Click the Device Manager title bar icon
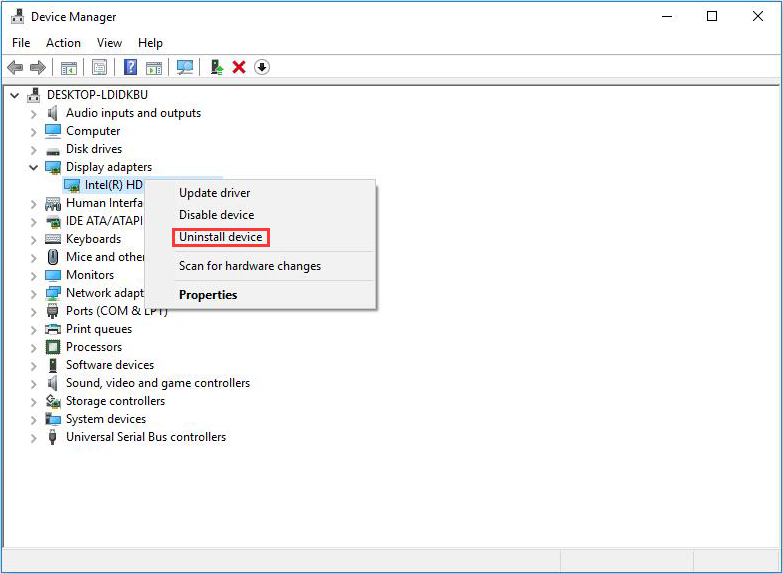 point(17,16)
